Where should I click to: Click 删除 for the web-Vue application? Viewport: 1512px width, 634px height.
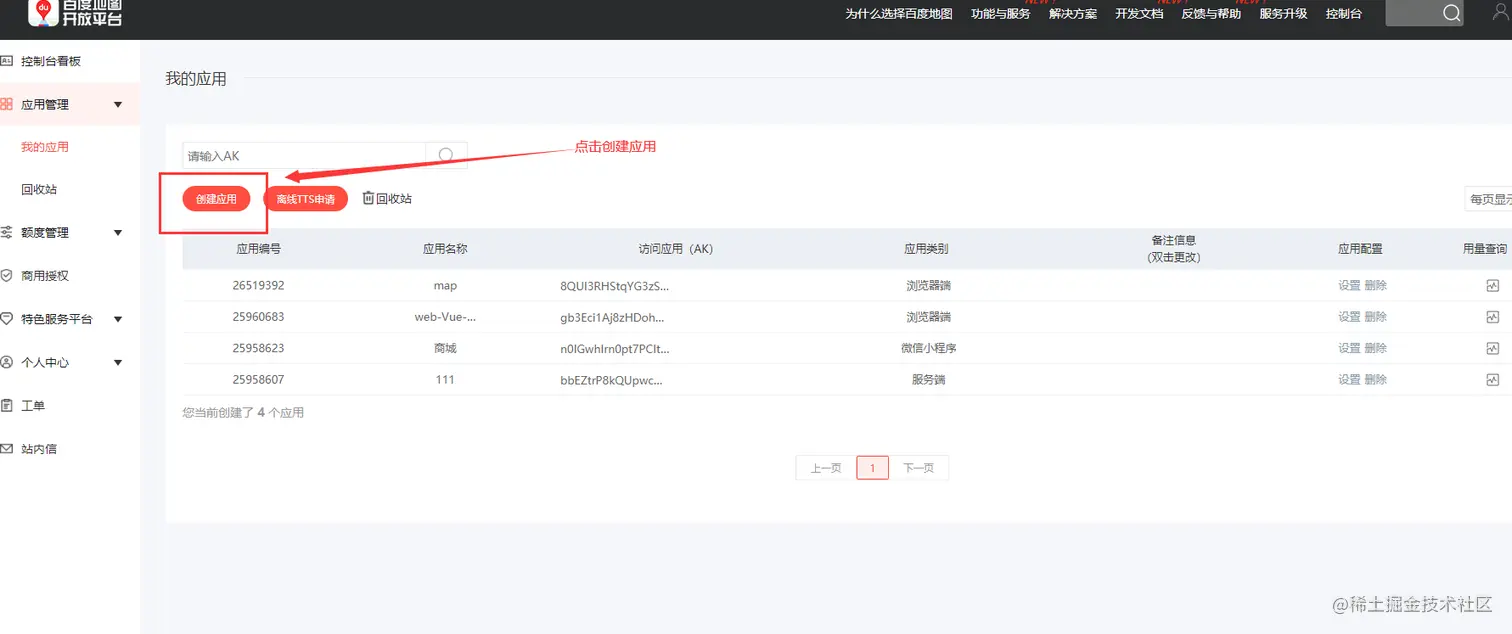pyautogui.click(x=1375, y=317)
